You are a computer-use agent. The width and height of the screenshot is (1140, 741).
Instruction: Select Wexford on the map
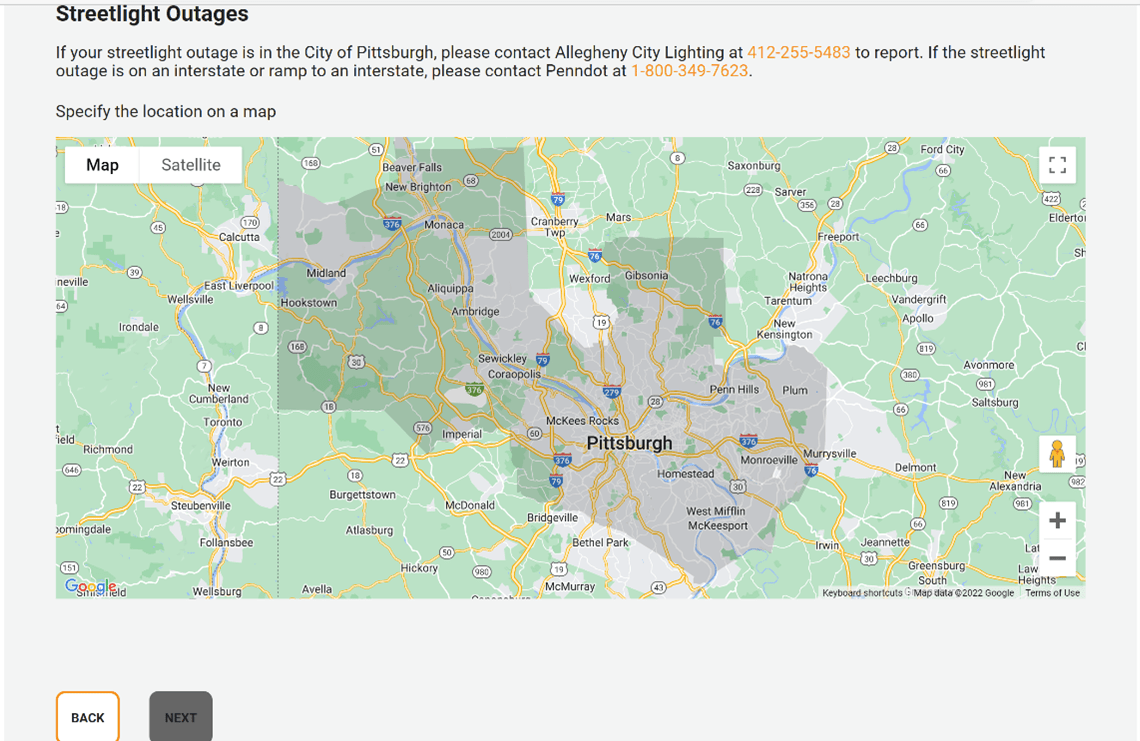[x=590, y=279]
